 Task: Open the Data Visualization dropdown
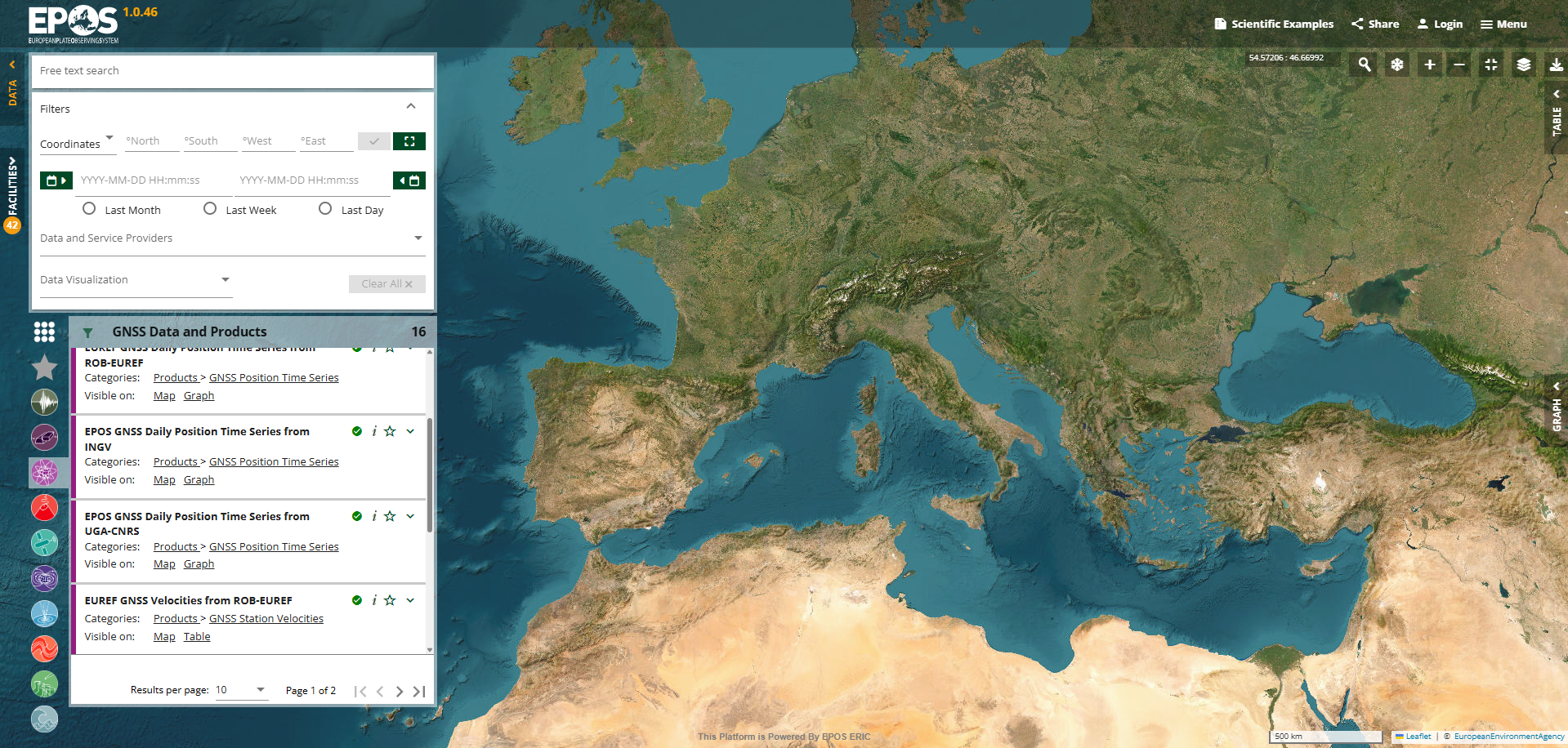coord(135,280)
